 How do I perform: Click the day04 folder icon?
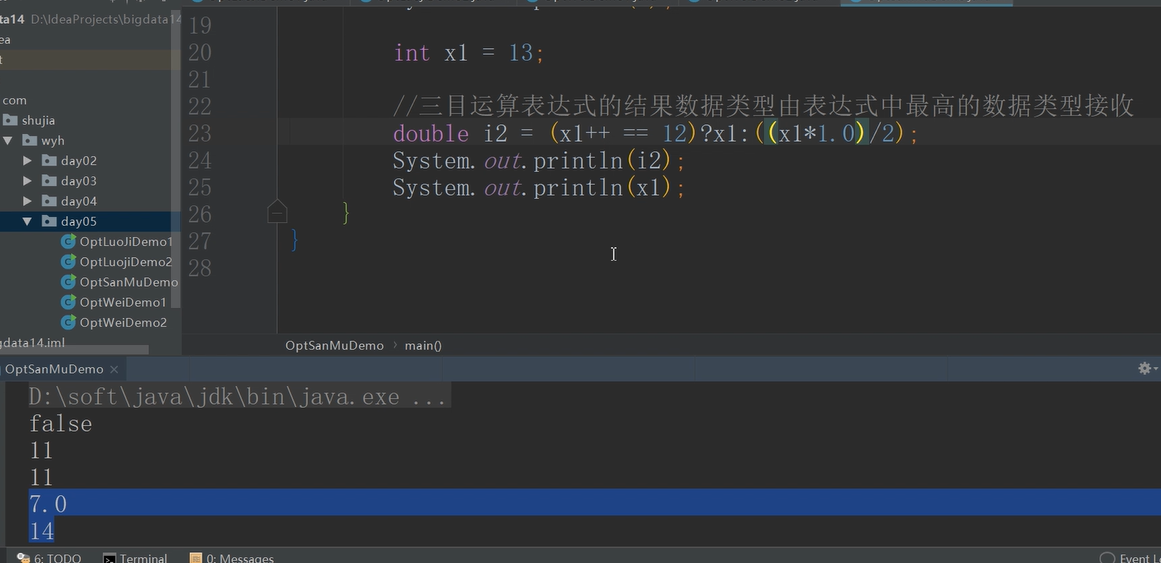click(x=49, y=201)
